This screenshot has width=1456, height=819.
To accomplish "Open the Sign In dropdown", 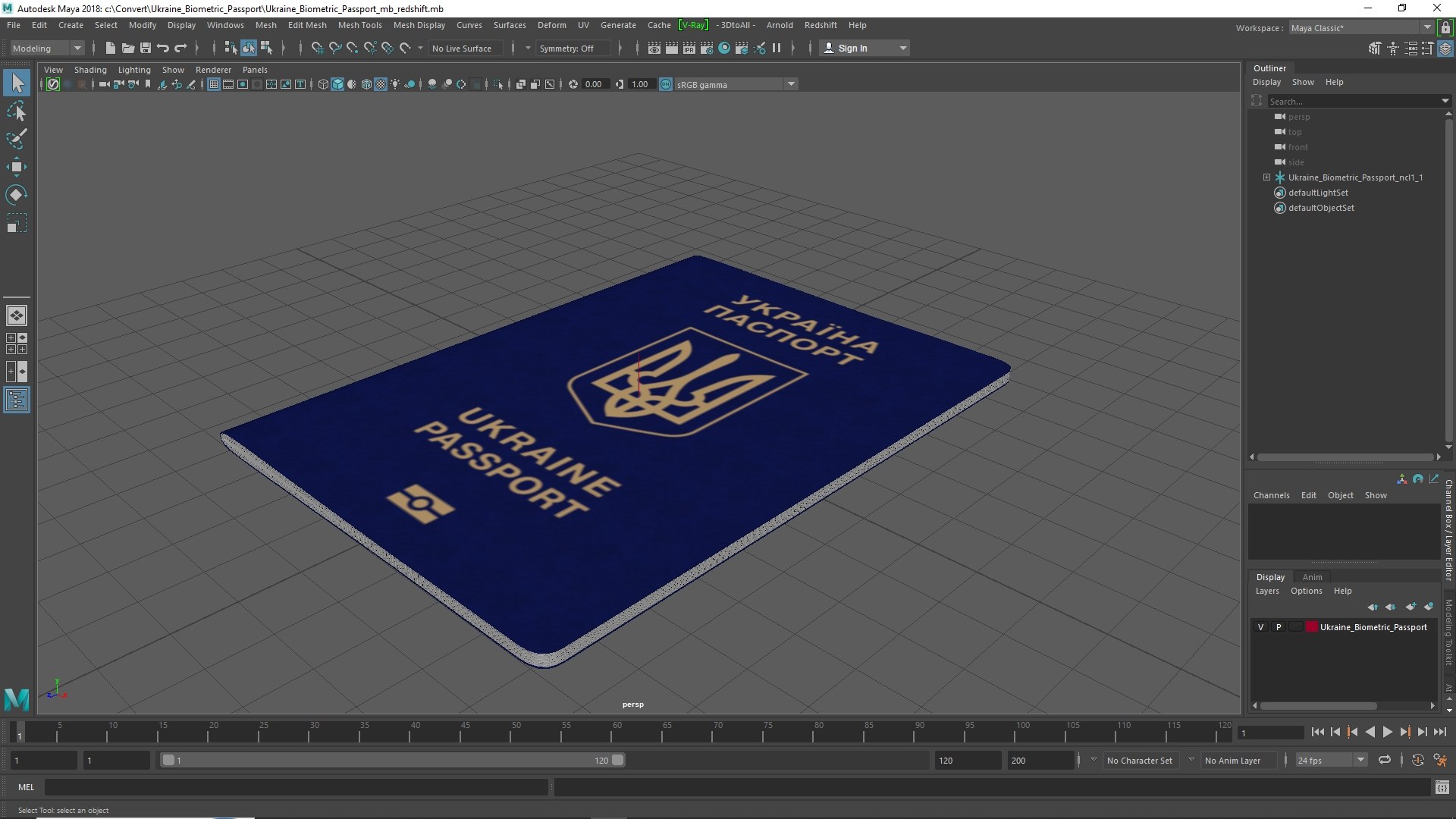I will coord(865,48).
